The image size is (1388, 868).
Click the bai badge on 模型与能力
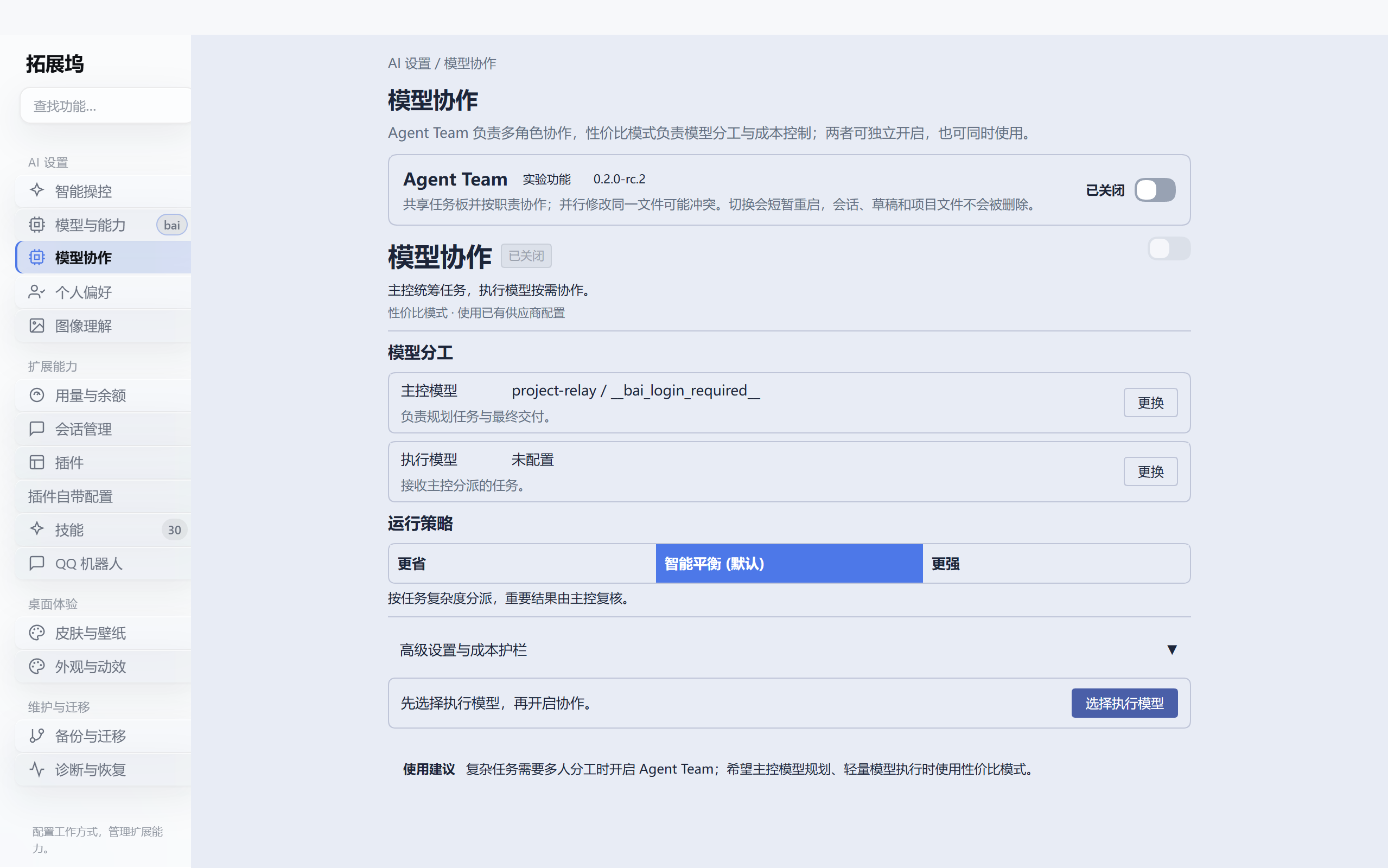click(x=171, y=225)
